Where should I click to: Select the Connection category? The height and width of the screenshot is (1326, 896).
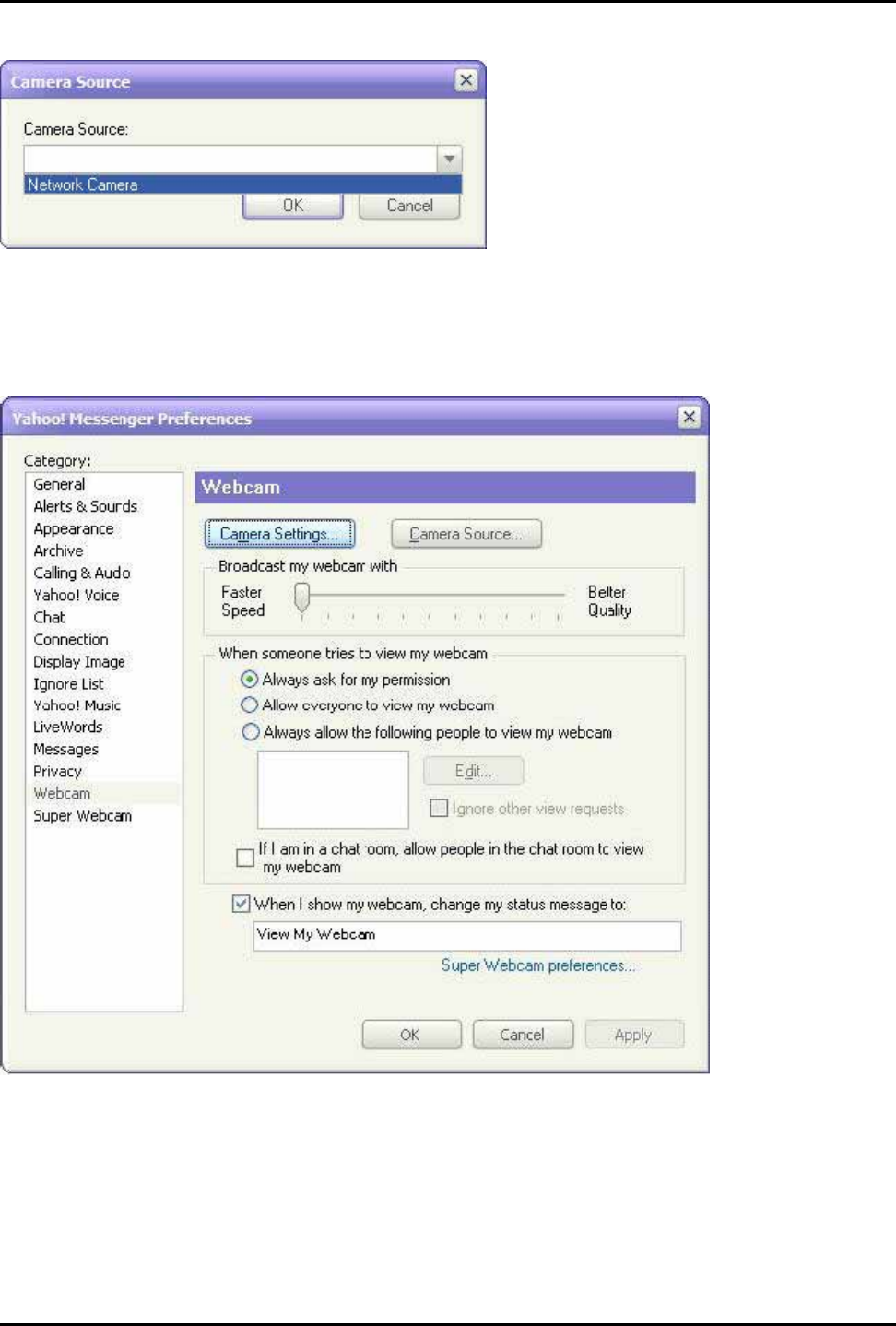point(71,639)
